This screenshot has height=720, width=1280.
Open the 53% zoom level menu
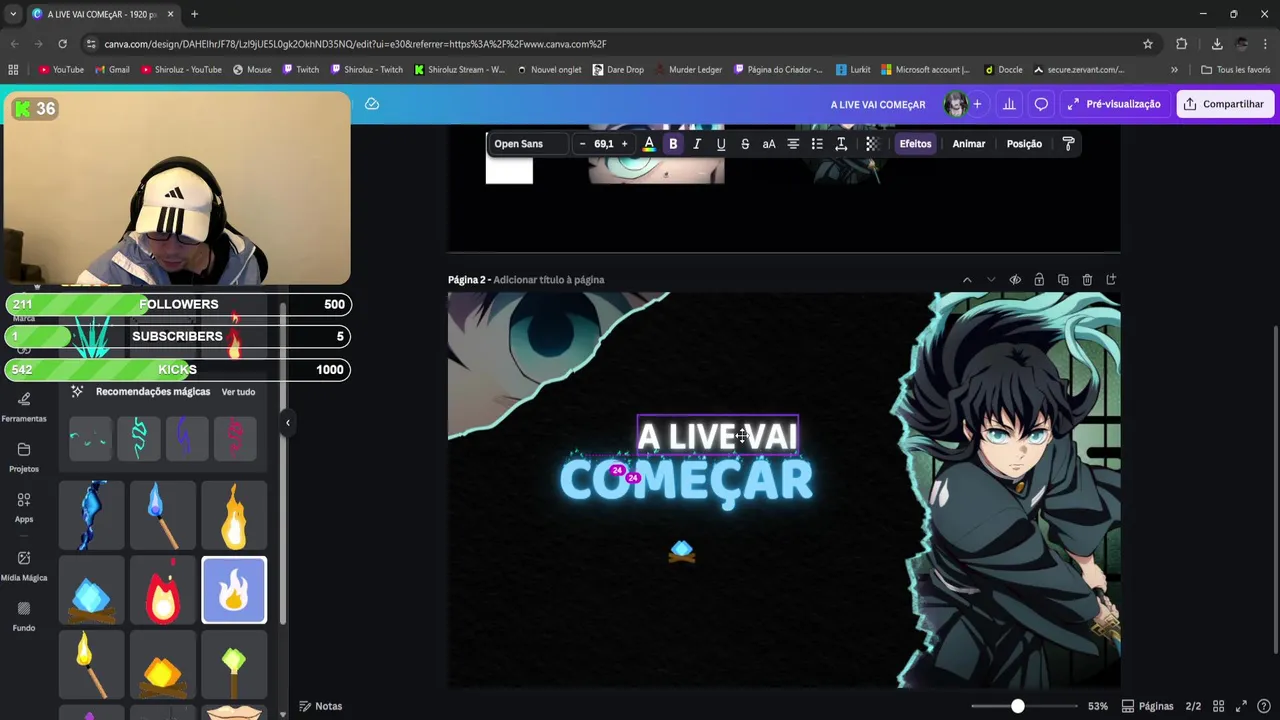[x=1098, y=706]
